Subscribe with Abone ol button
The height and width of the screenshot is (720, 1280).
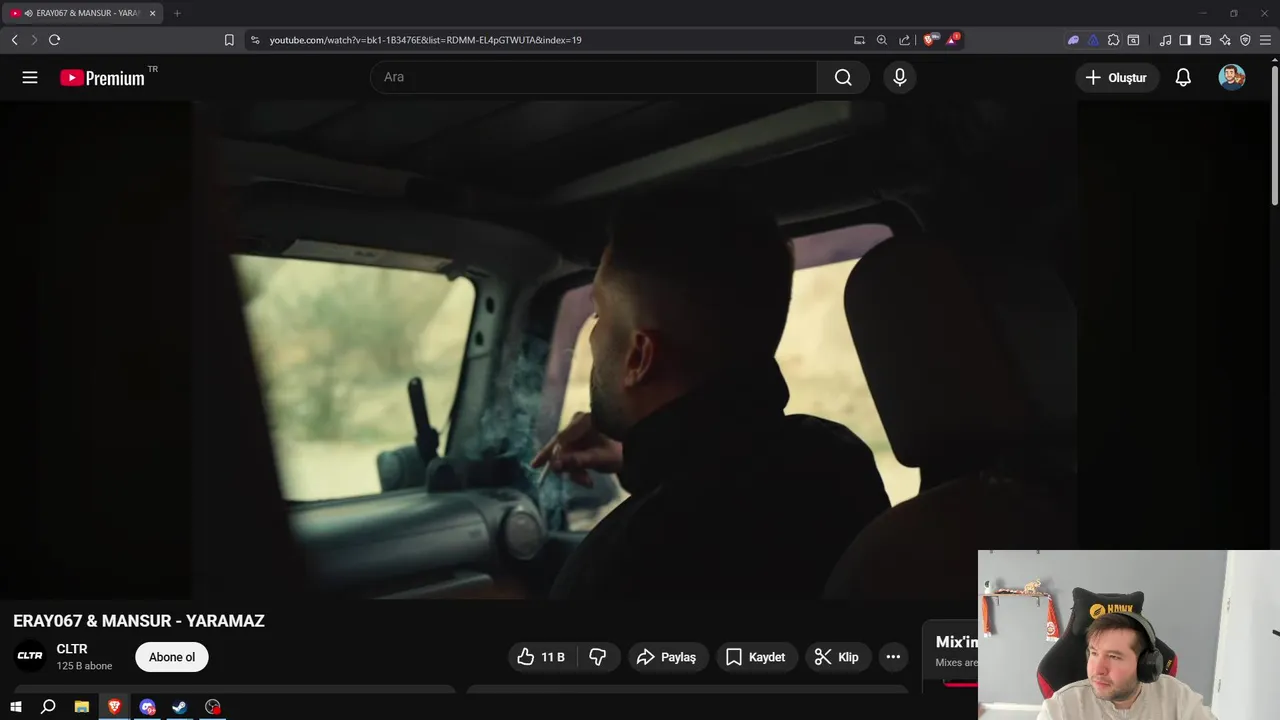[x=172, y=657]
